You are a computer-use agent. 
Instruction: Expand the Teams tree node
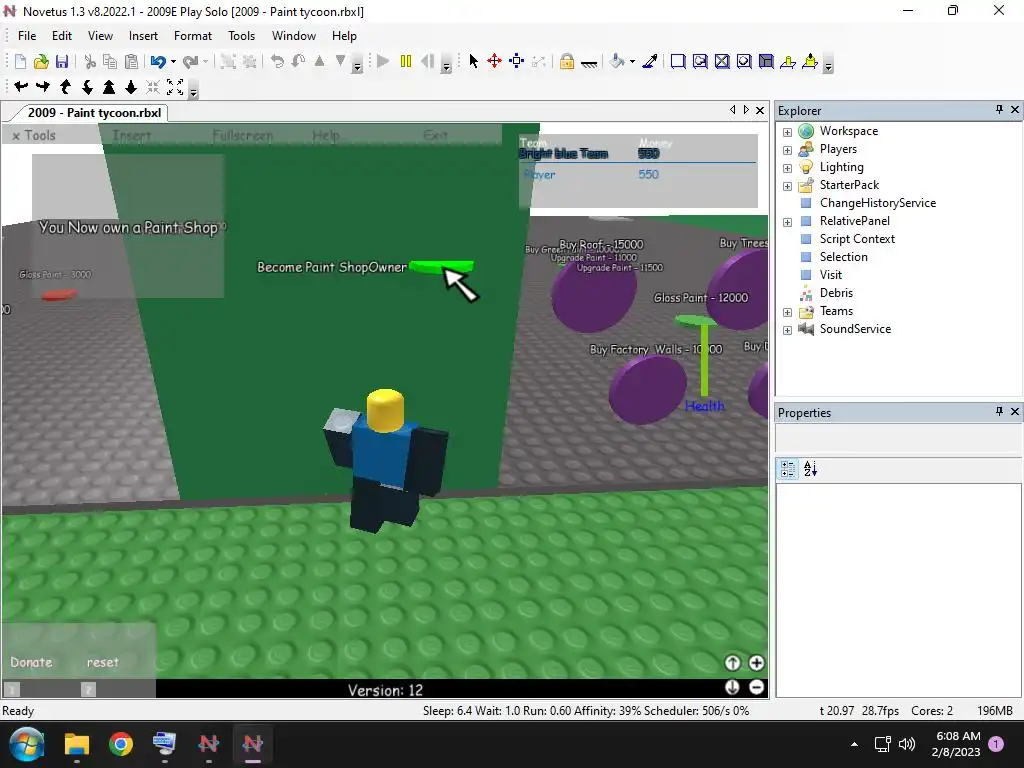(x=788, y=312)
